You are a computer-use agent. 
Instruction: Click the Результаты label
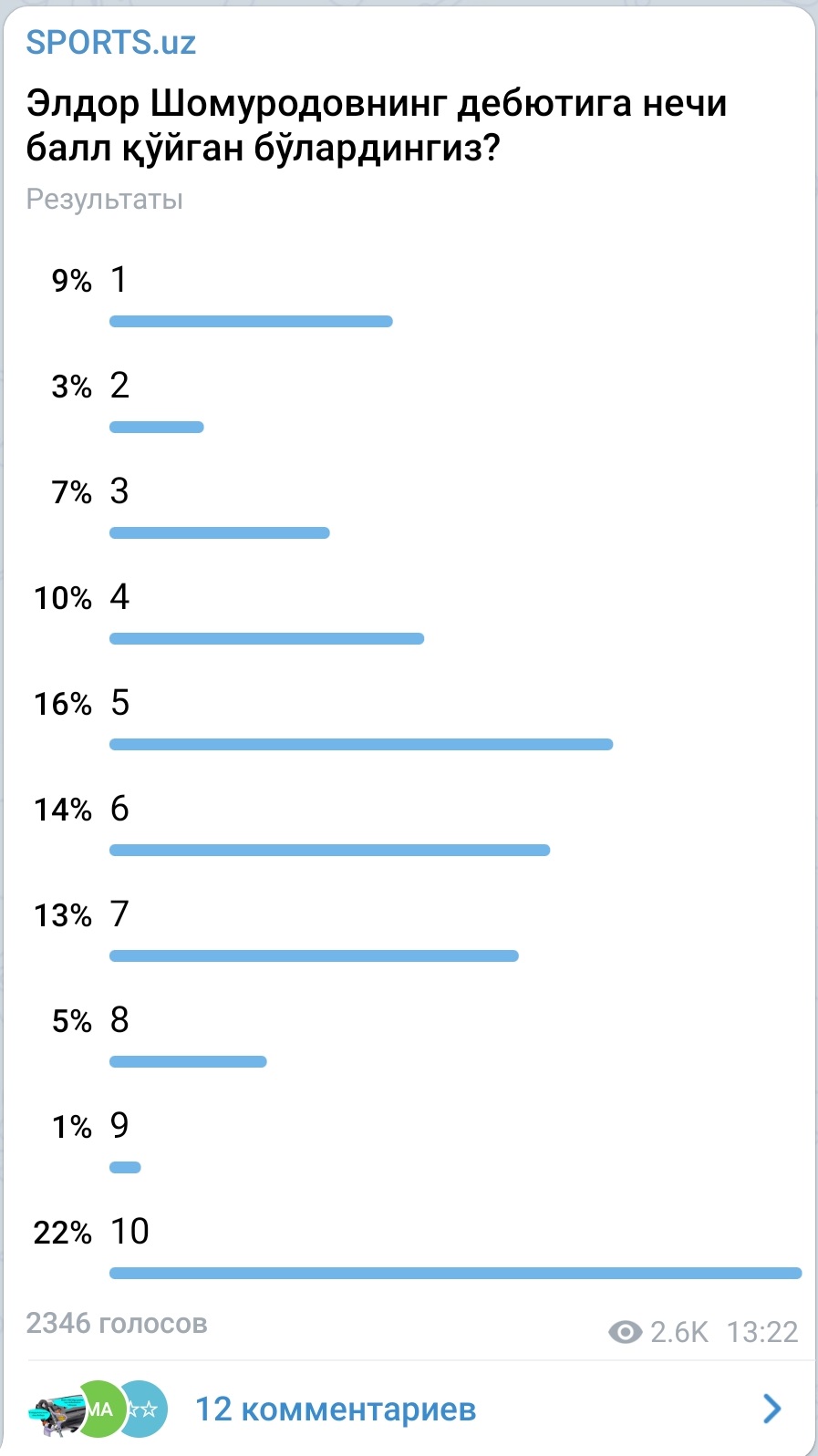[104, 199]
